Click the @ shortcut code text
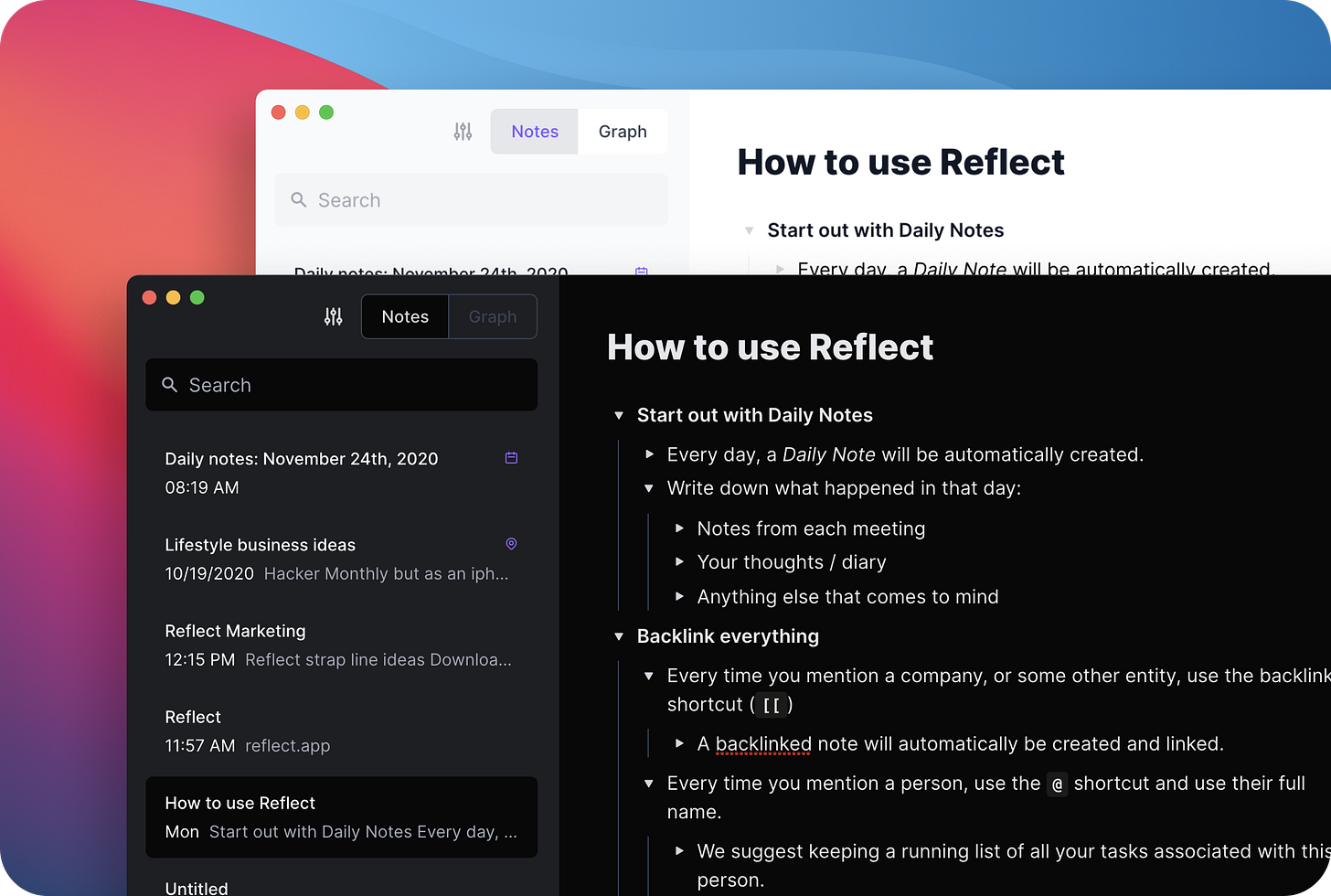This screenshot has width=1331, height=896. point(1058,784)
